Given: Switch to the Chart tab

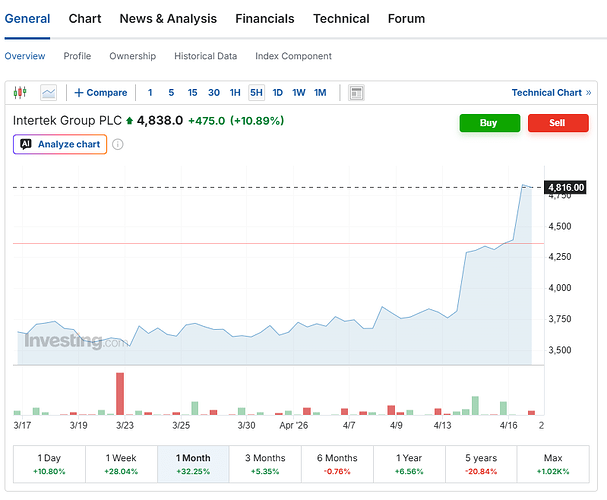Looking at the screenshot, I should click(85, 19).
